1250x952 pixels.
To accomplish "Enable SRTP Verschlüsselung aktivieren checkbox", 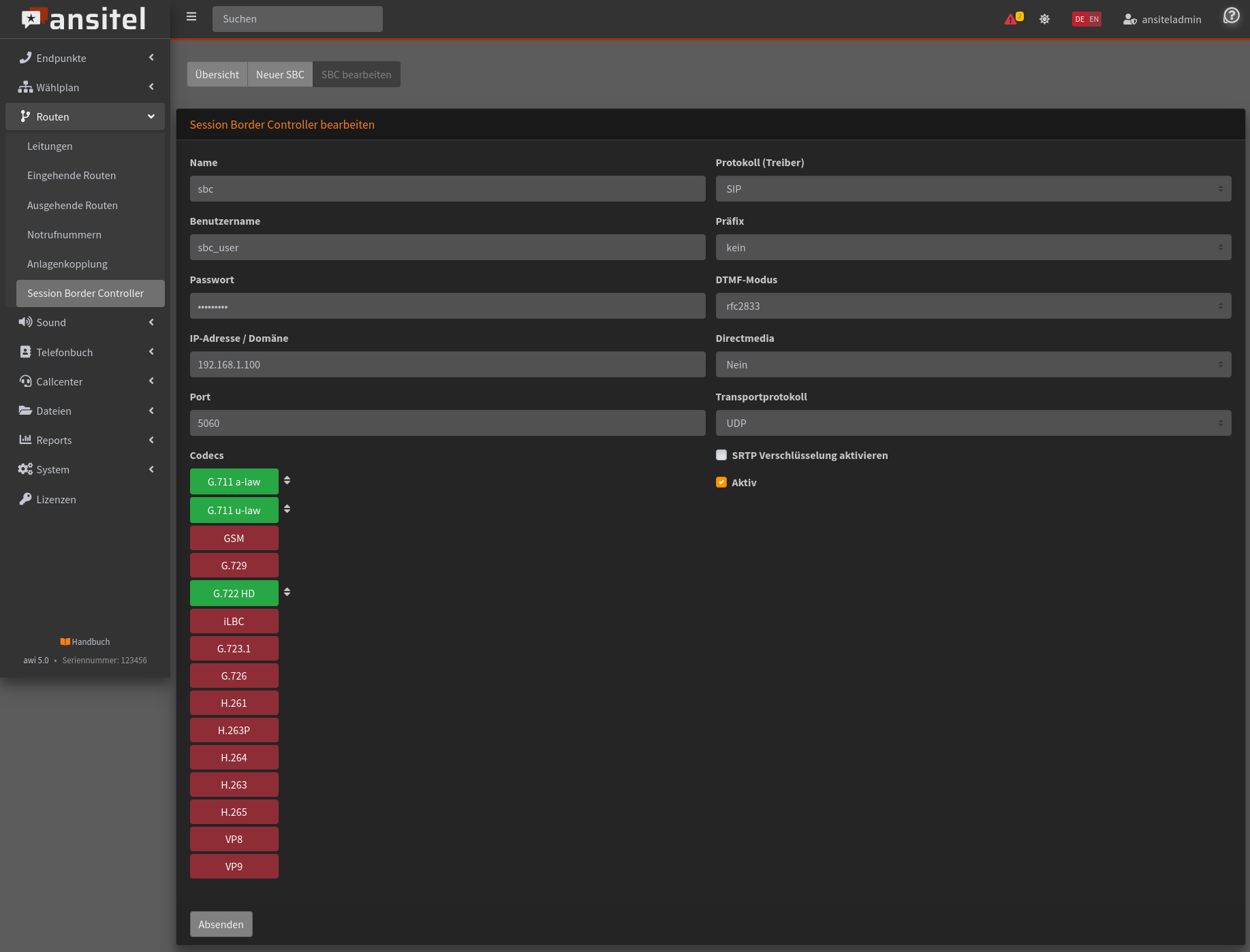I will point(721,455).
